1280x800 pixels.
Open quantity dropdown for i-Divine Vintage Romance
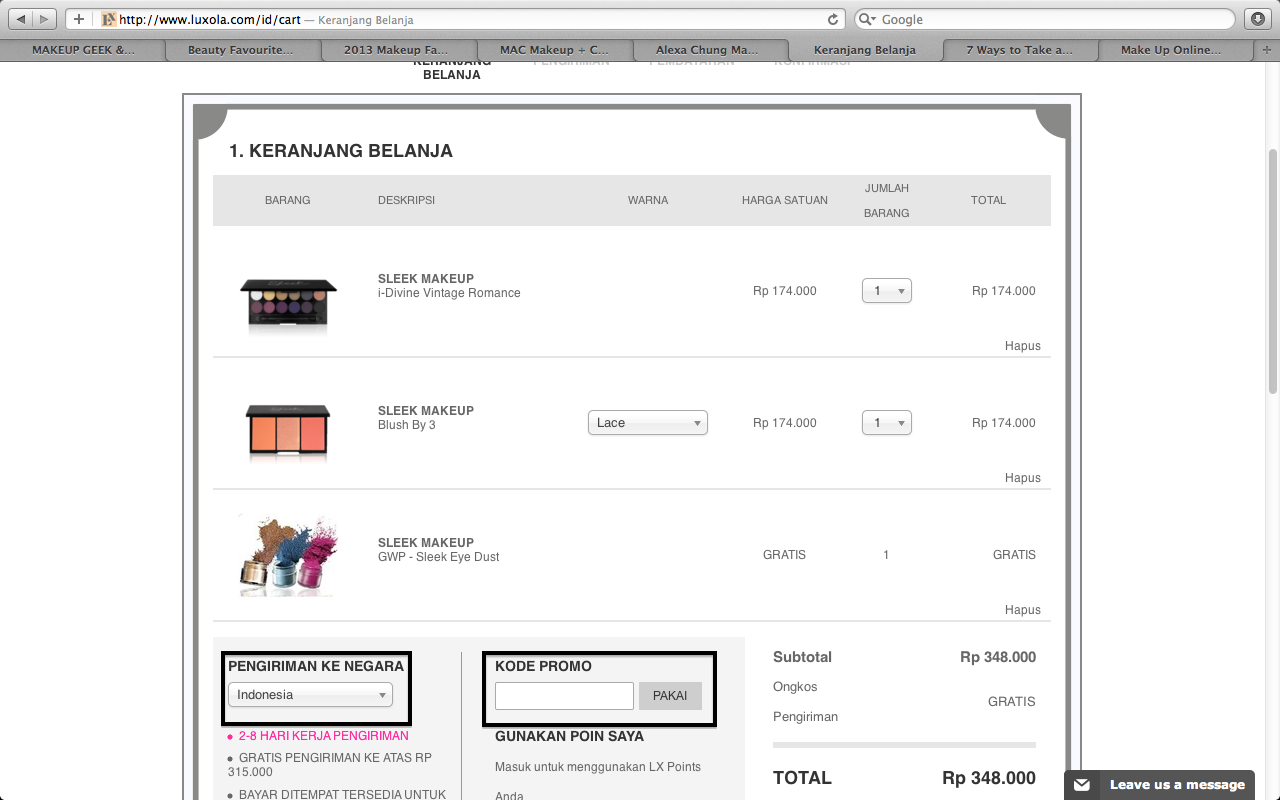(887, 291)
